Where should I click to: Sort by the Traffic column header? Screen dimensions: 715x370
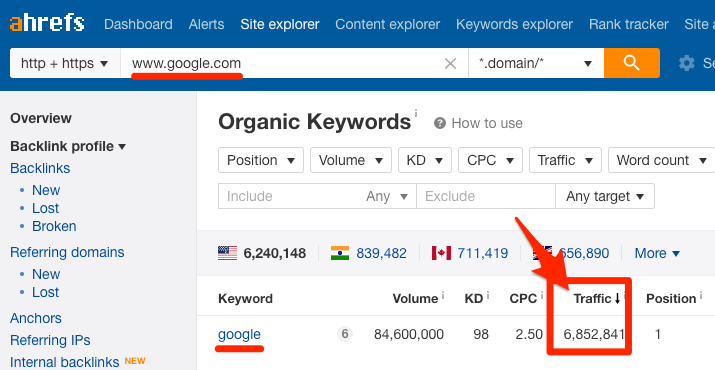coord(596,299)
